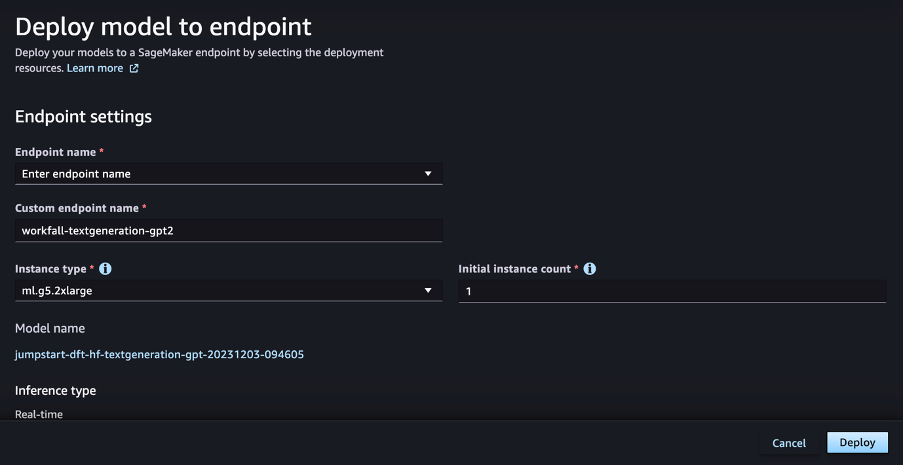Click the Endpoint settings section heading
The height and width of the screenshot is (466, 904).
tap(84, 116)
